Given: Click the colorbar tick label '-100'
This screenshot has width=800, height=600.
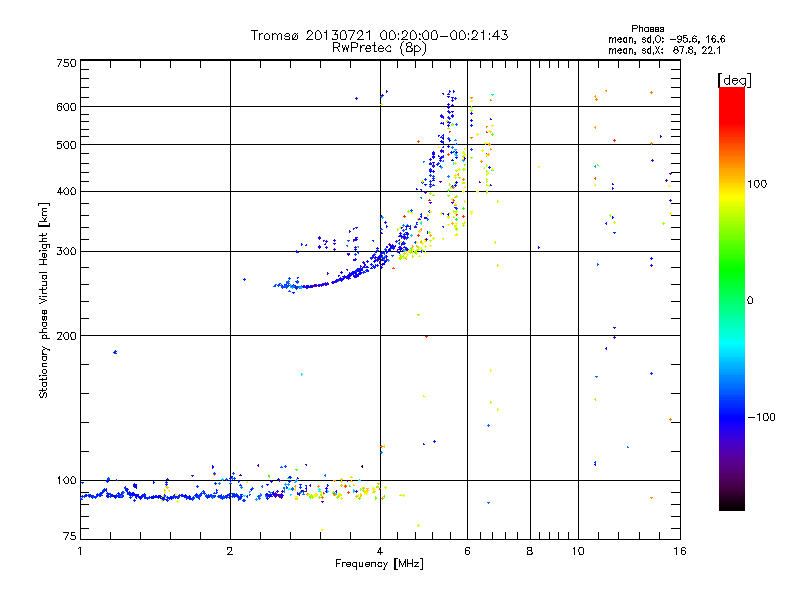Looking at the screenshot, I should [x=761, y=417].
